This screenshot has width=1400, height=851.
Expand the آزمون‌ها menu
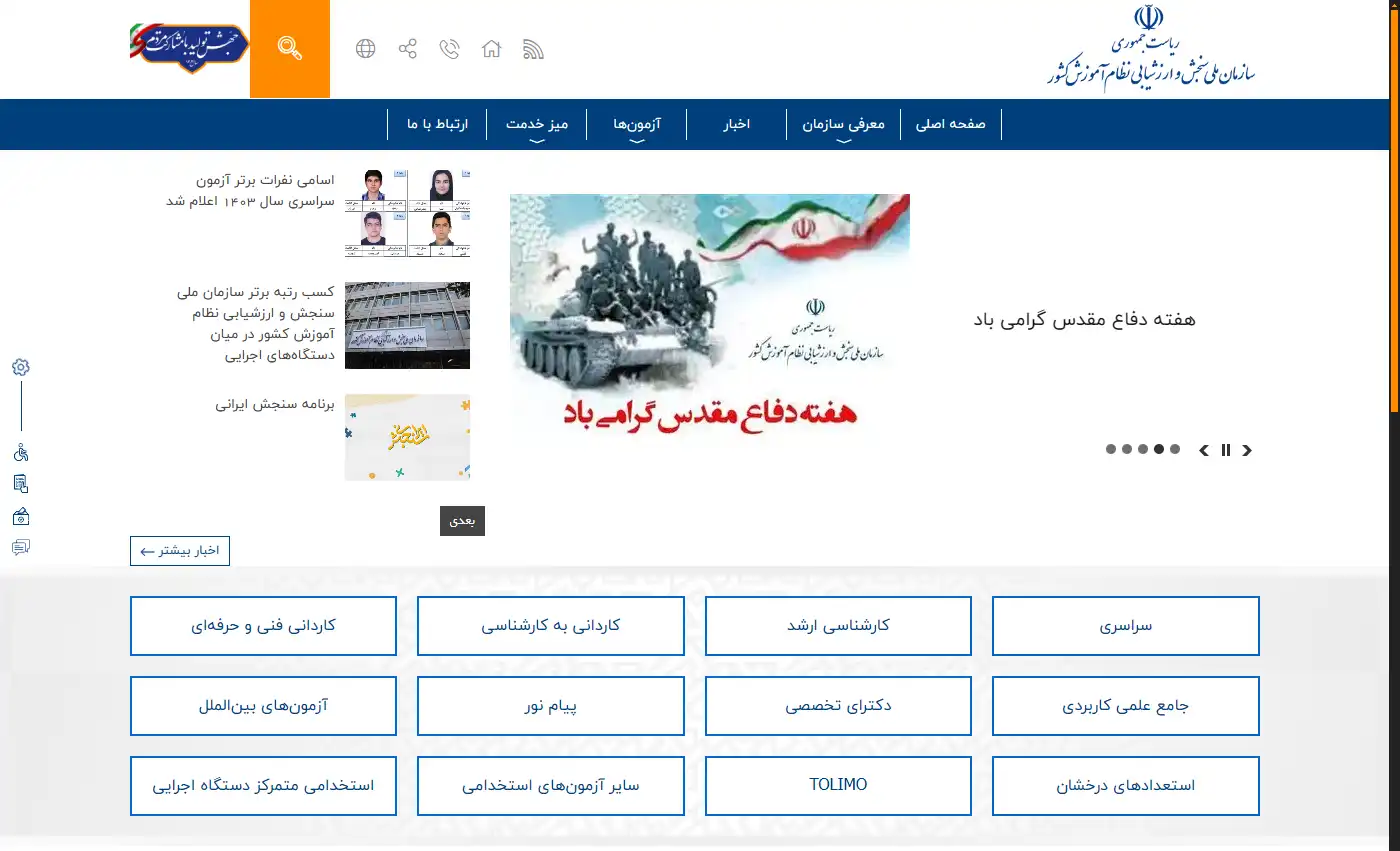639,125
